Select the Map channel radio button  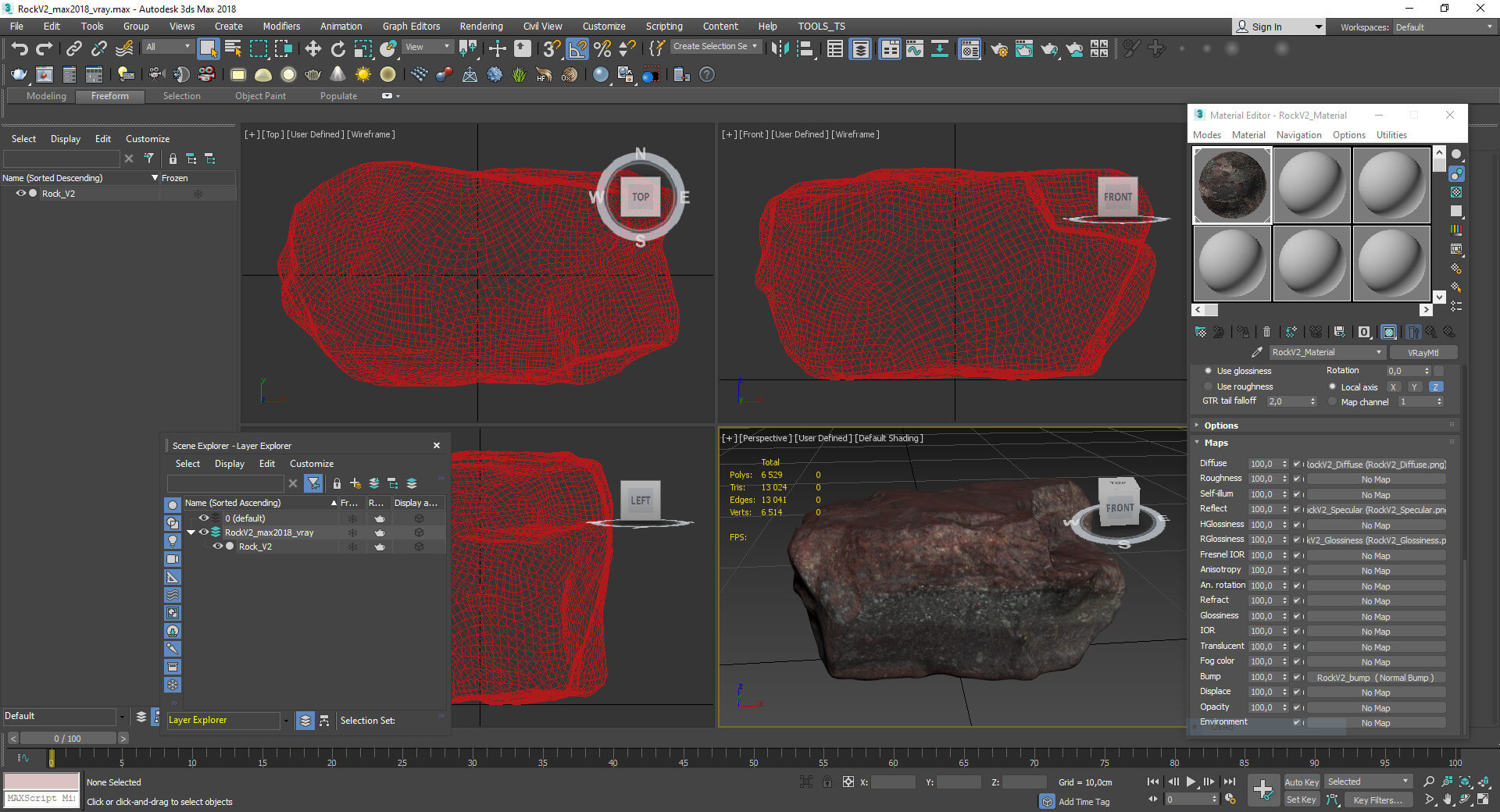pyautogui.click(x=1333, y=402)
